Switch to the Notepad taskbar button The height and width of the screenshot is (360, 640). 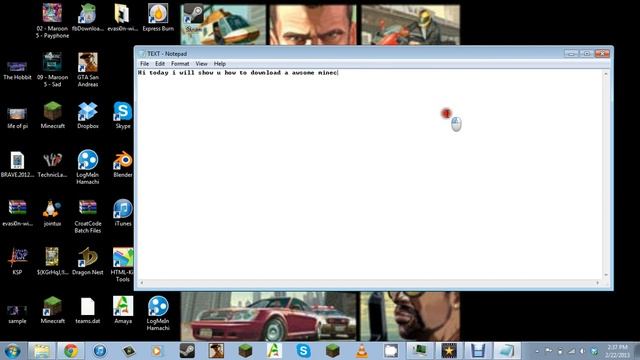click(x=507, y=351)
